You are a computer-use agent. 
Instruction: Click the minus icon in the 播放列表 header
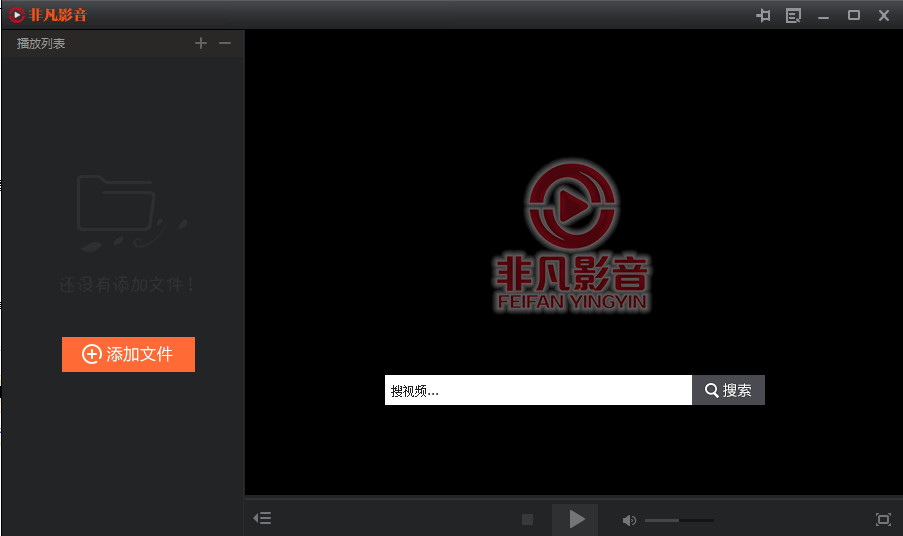225,43
